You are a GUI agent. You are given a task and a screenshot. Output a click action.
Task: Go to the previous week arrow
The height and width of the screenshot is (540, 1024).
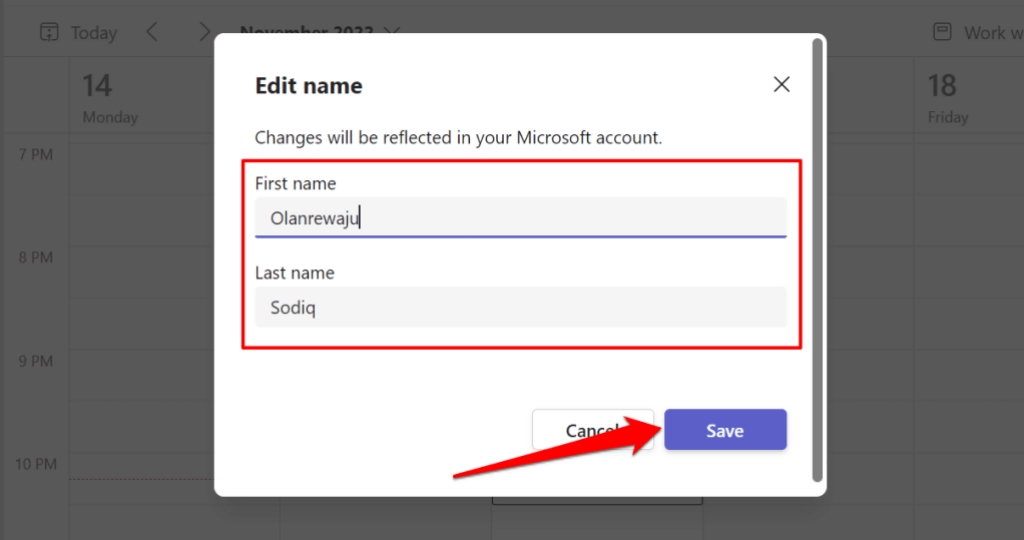tap(153, 32)
